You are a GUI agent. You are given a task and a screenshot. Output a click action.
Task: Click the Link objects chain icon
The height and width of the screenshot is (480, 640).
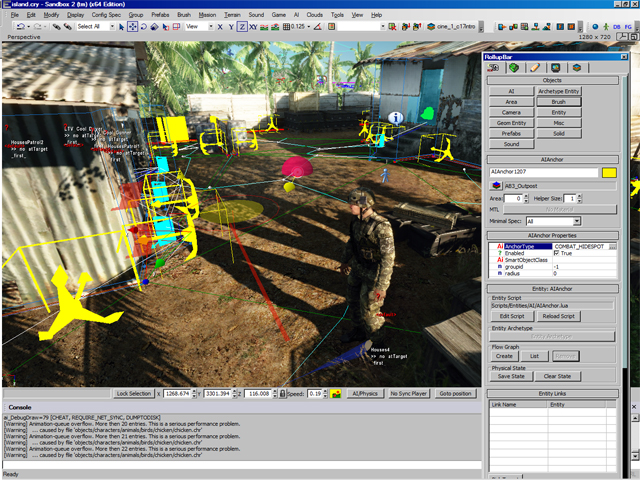click(x=57, y=27)
